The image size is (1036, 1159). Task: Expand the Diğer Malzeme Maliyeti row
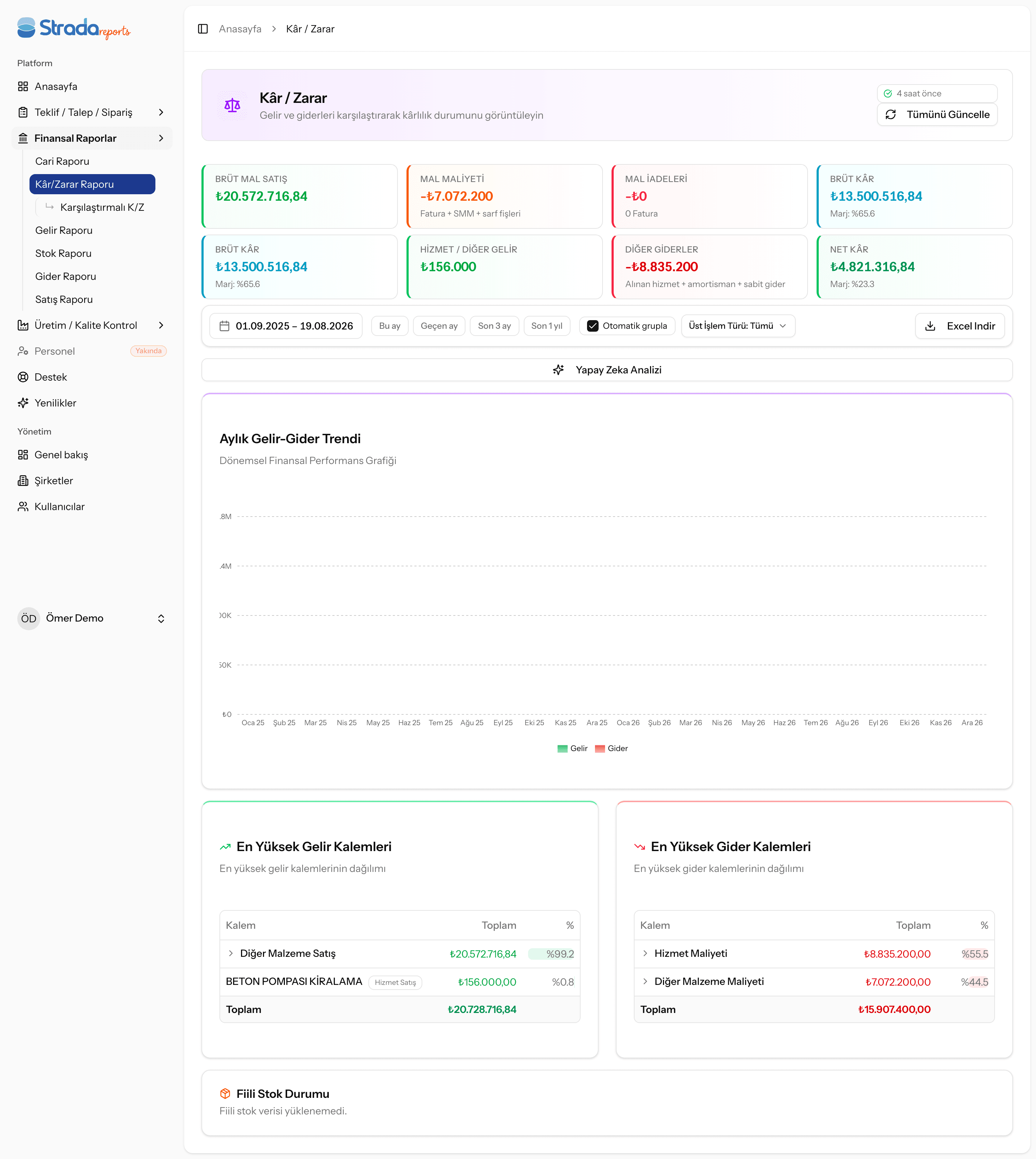click(x=645, y=981)
